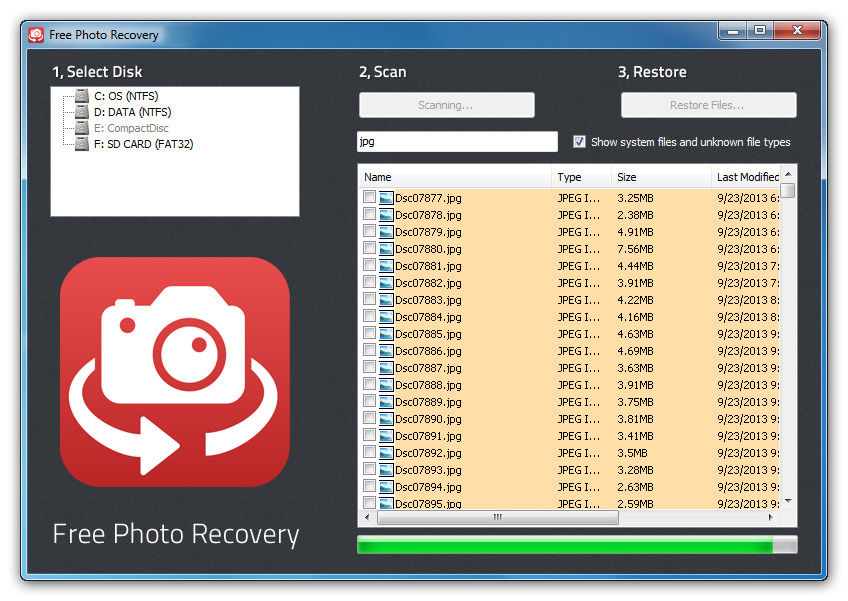The height and width of the screenshot is (601, 848).
Task: Click the D: DATA drive icon
Action: click(82, 112)
